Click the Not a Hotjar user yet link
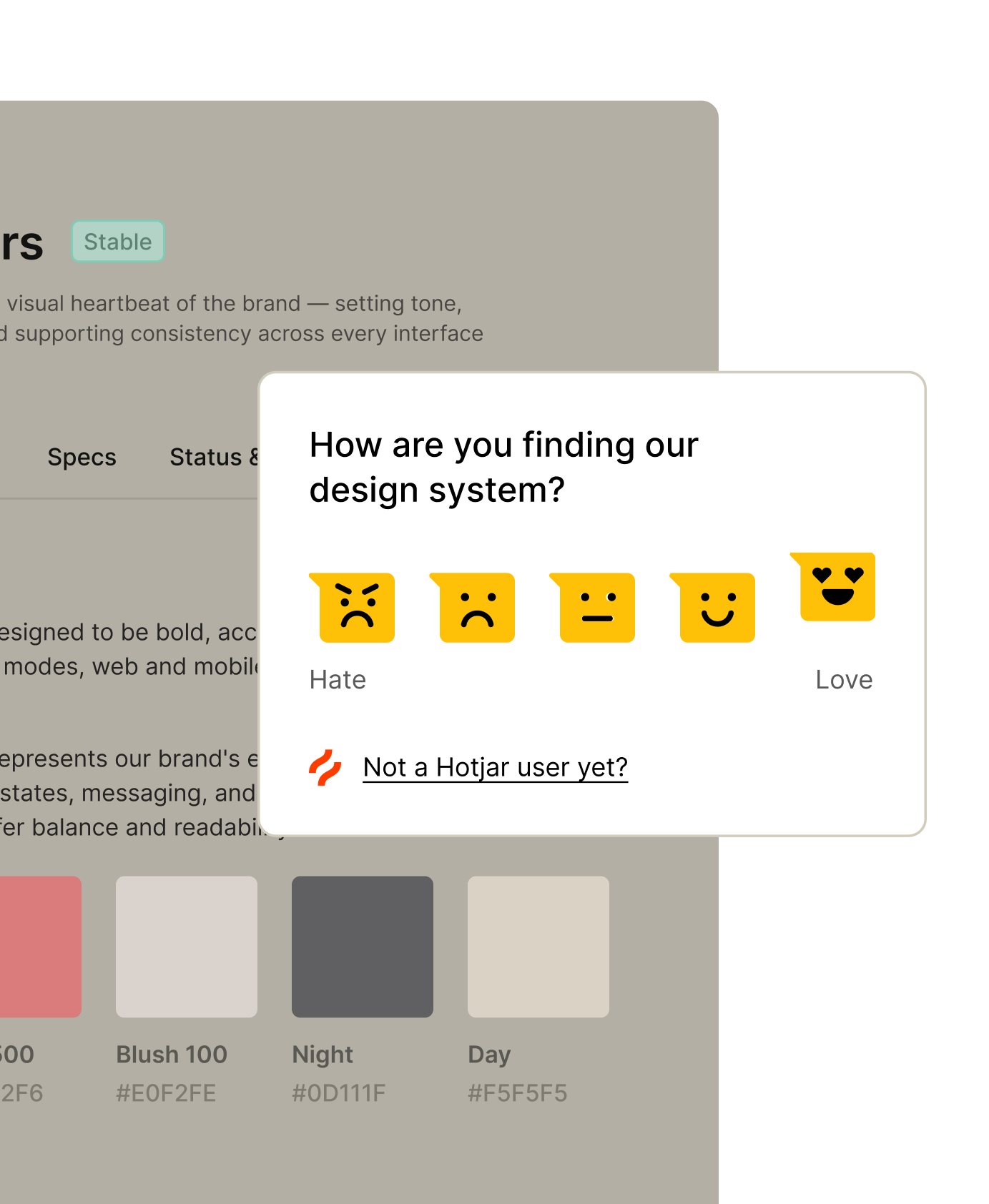Viewport: 989px width, 1204px height. (495, 766)
